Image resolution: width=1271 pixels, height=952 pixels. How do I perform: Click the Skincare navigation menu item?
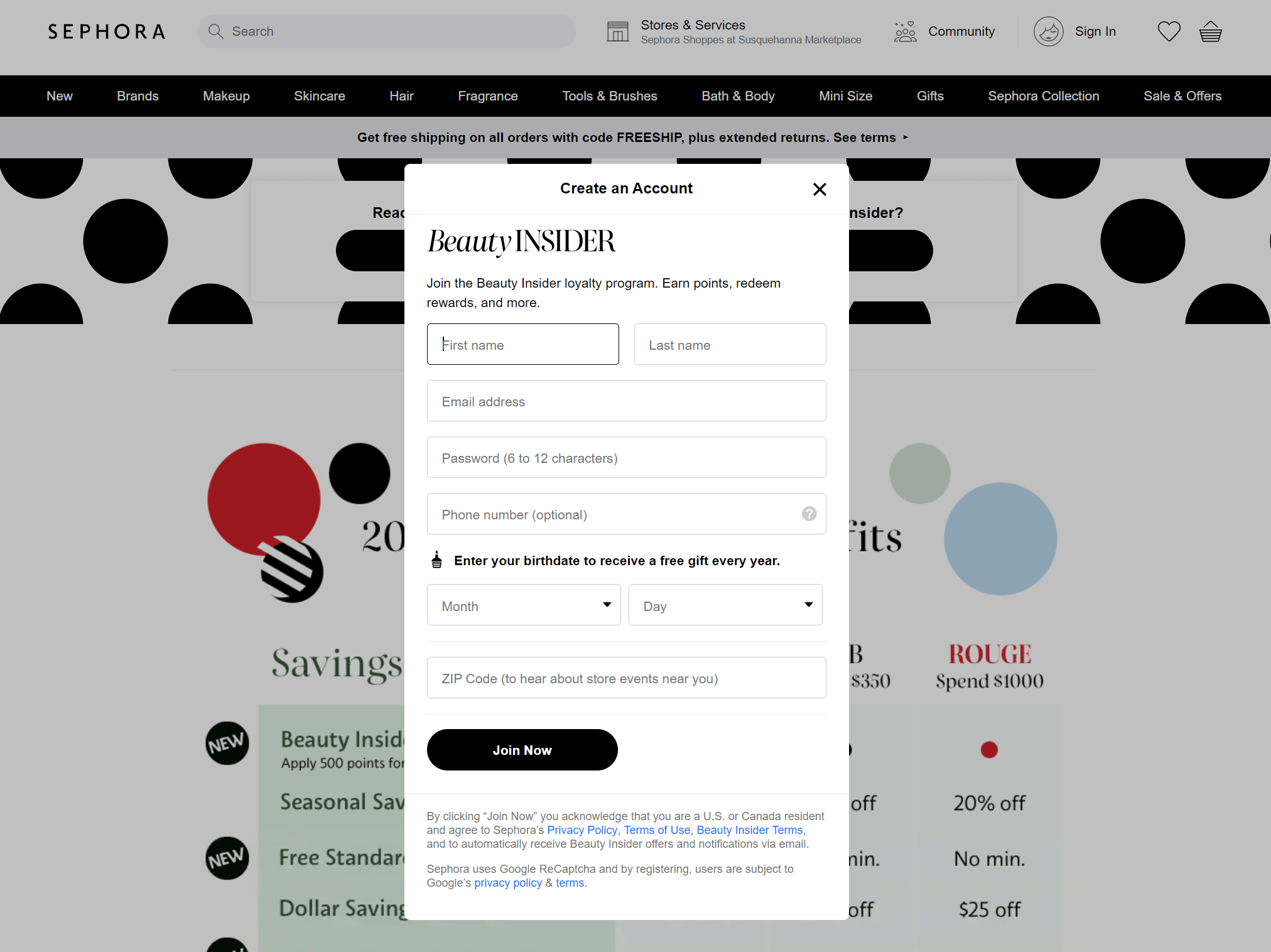tap(320, 95)
